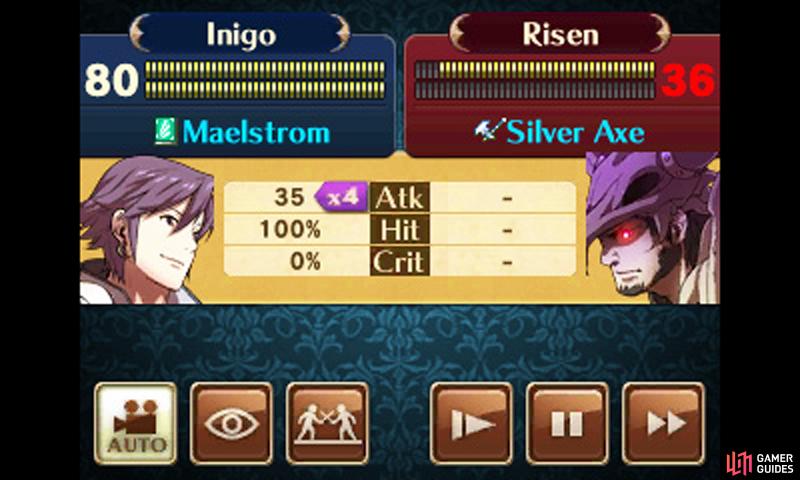
Task: Click the x4 attack multiplier badge
Action: coord(341,197)
